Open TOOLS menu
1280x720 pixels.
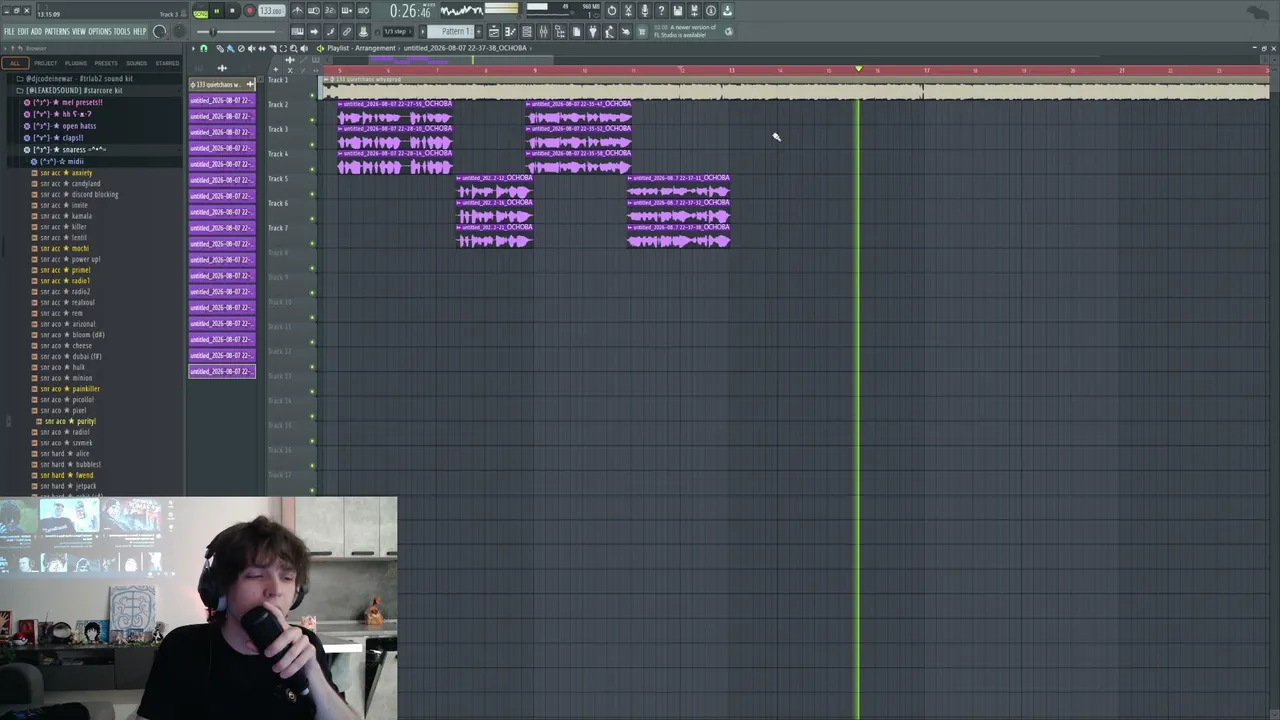[123, 31]
